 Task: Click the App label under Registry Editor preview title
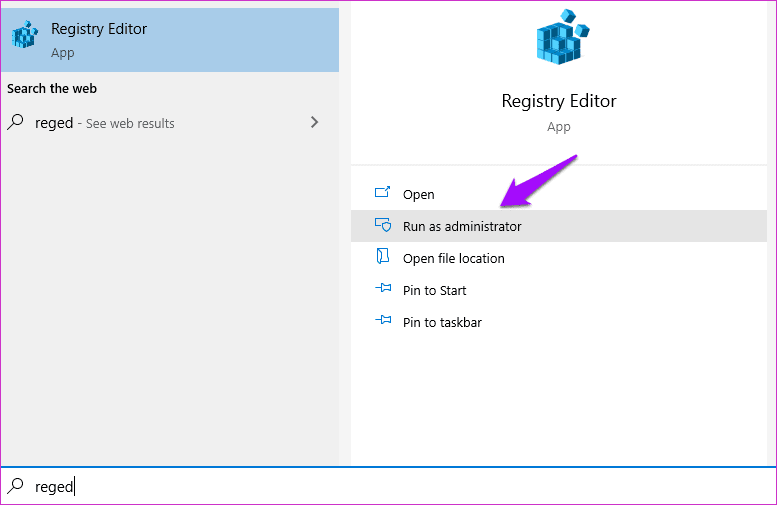[x=558, y=127]
